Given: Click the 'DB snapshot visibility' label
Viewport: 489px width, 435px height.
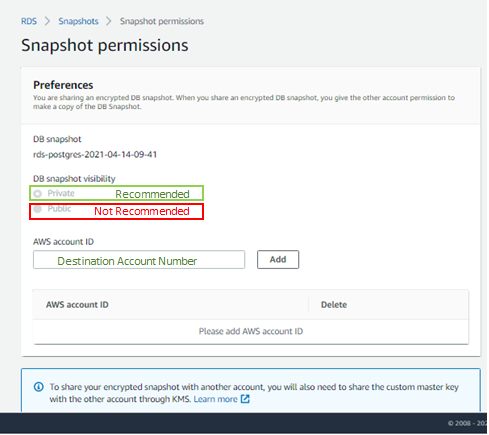Looking at the screenshot, I should (74, 179).
